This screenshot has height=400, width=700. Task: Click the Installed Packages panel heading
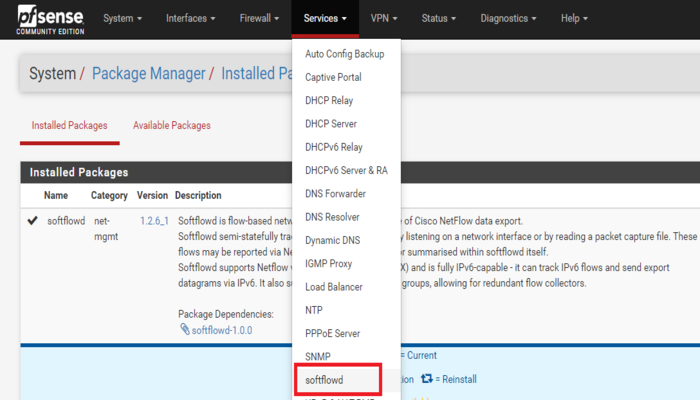(79, 172)
